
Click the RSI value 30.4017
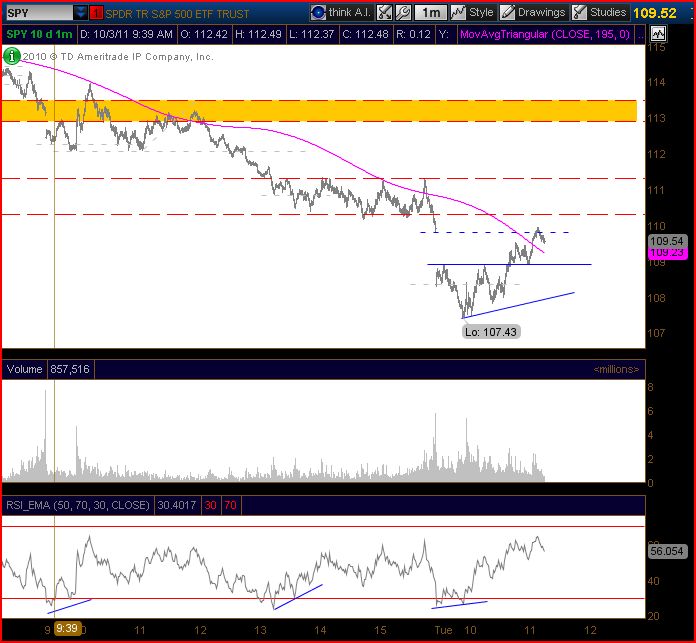click(x=177, y=505)
